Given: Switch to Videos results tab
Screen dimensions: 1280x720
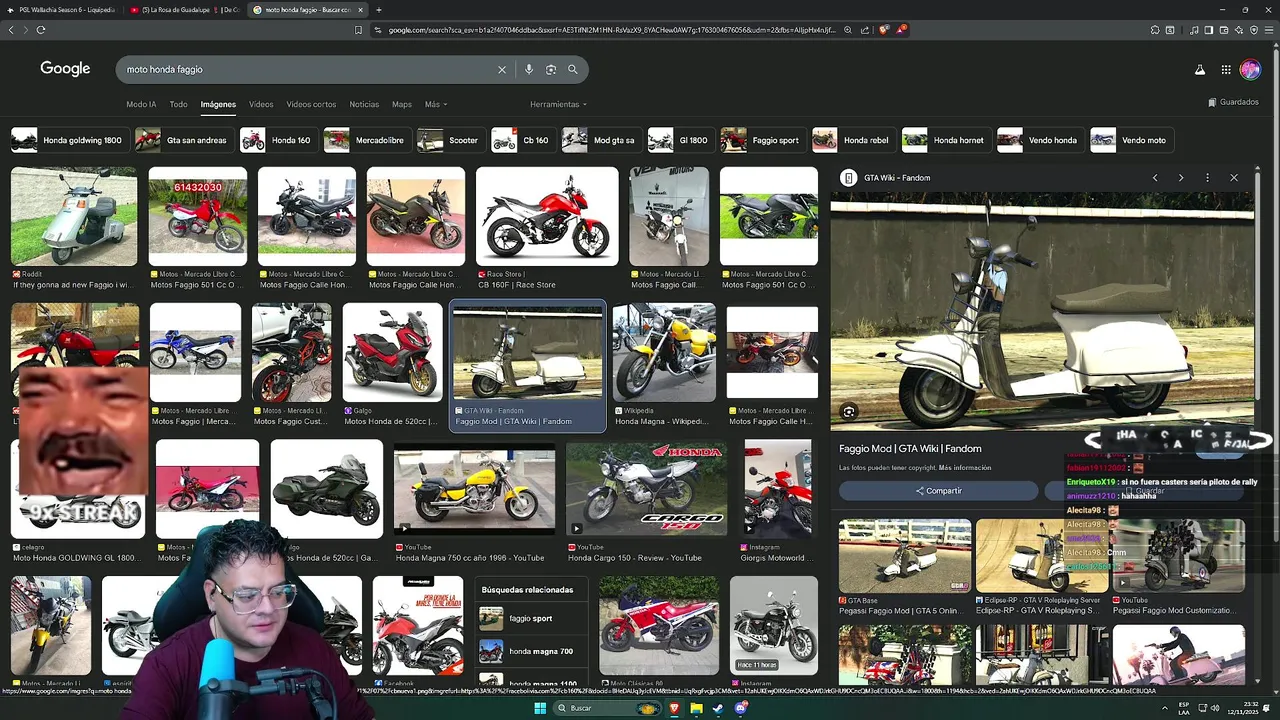Looking at the screenshot, I should pyautogui.click(x=261, y=104).
